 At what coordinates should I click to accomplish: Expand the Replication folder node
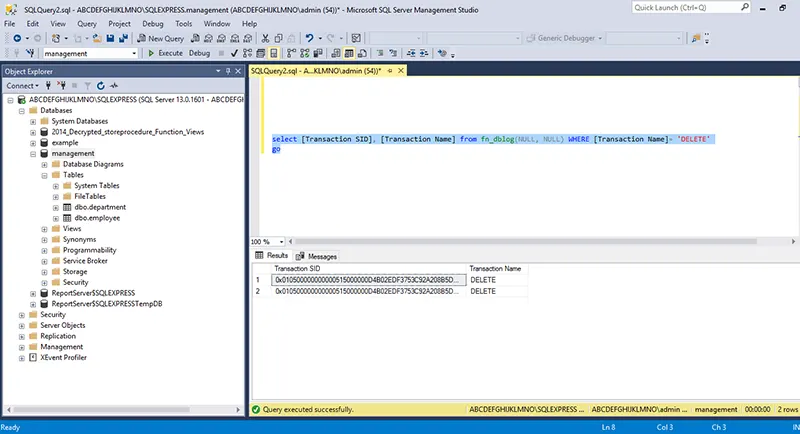click(x=21, y=337)
